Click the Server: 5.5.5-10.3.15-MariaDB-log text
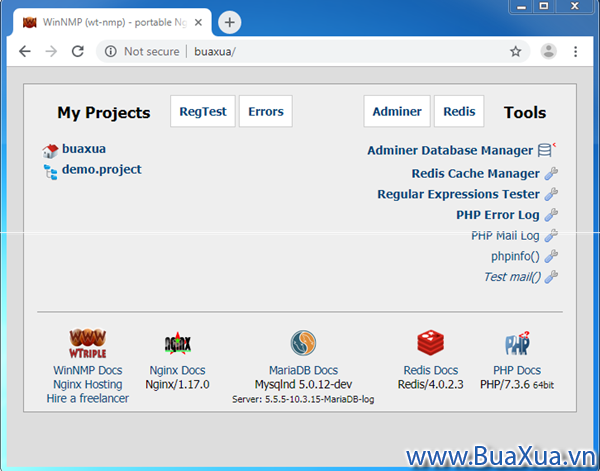Image resolution: width=600 pixels, height=471 pixels. tap(303, 399)
